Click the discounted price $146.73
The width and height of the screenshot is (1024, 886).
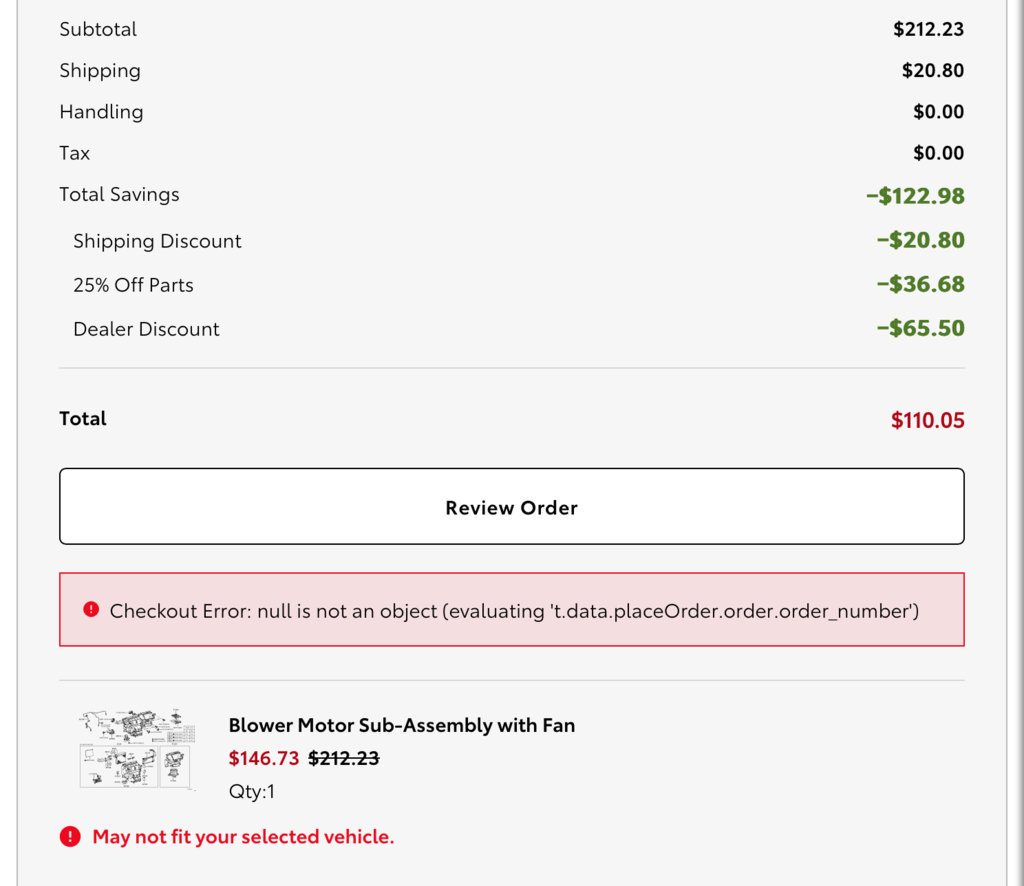pyautogui.click(x=264, y=758)
